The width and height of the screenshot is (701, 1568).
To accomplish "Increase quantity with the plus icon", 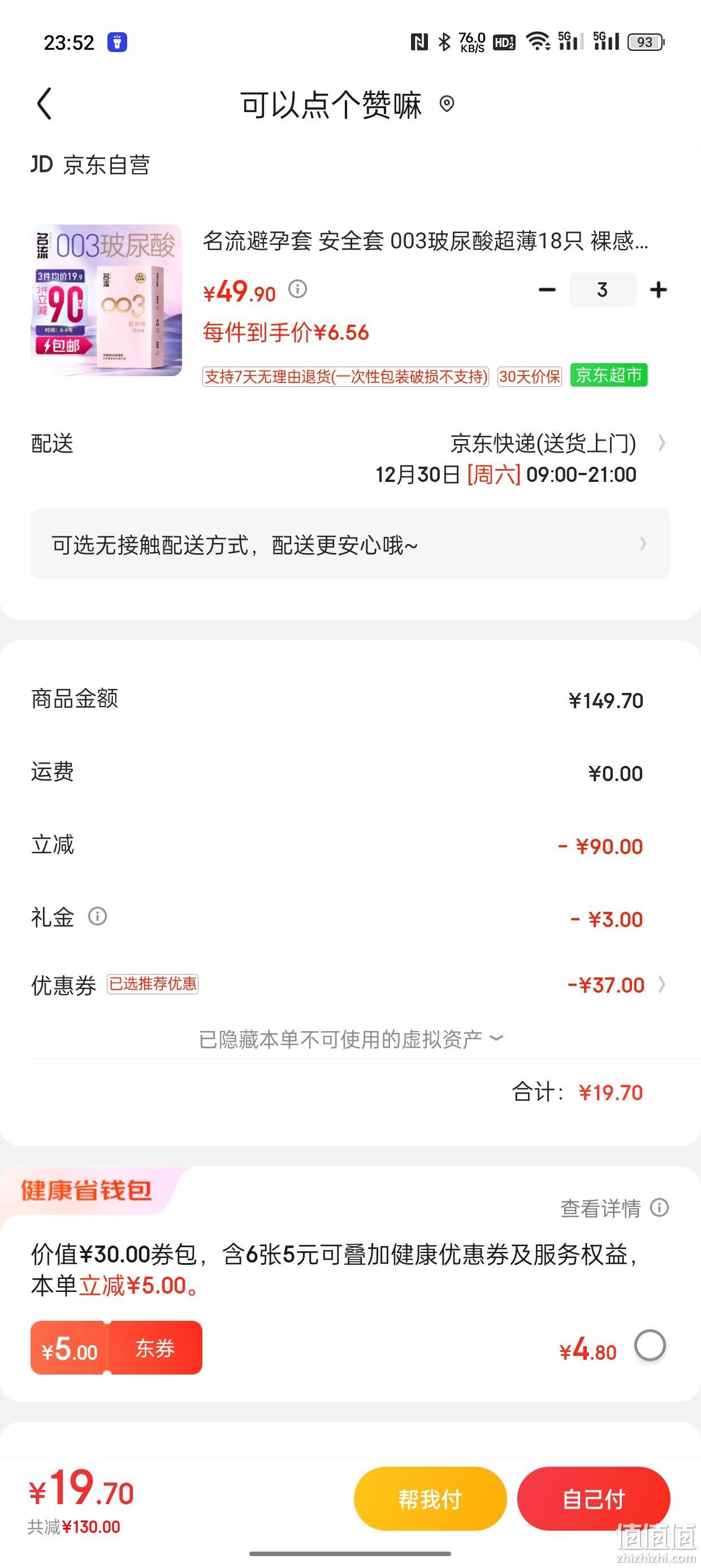I will 659,290.
